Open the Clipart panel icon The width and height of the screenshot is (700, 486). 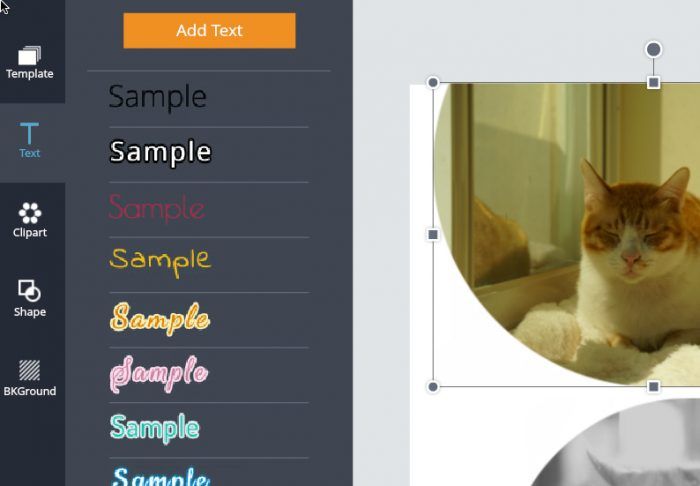29,213
